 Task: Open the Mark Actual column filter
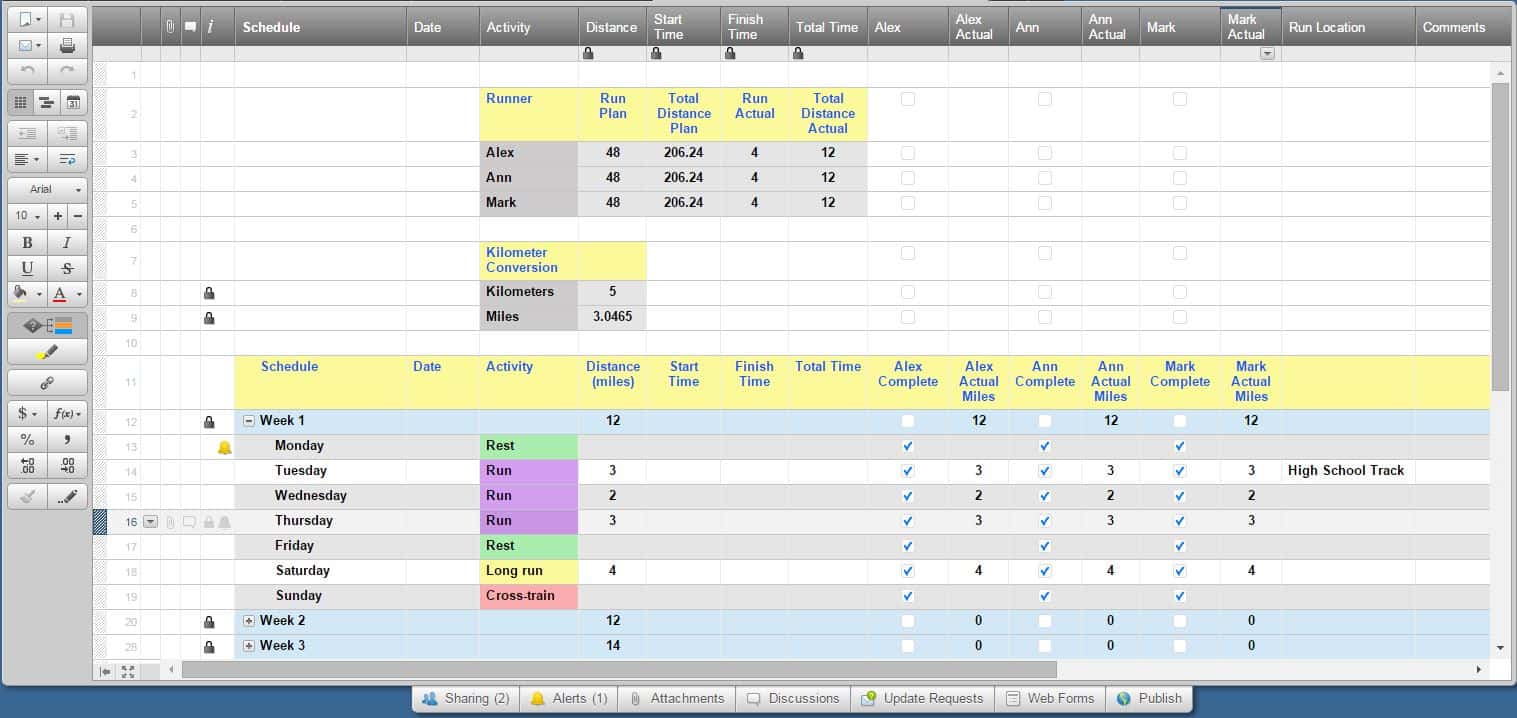pyautogui.click(x=1266, y=52)
